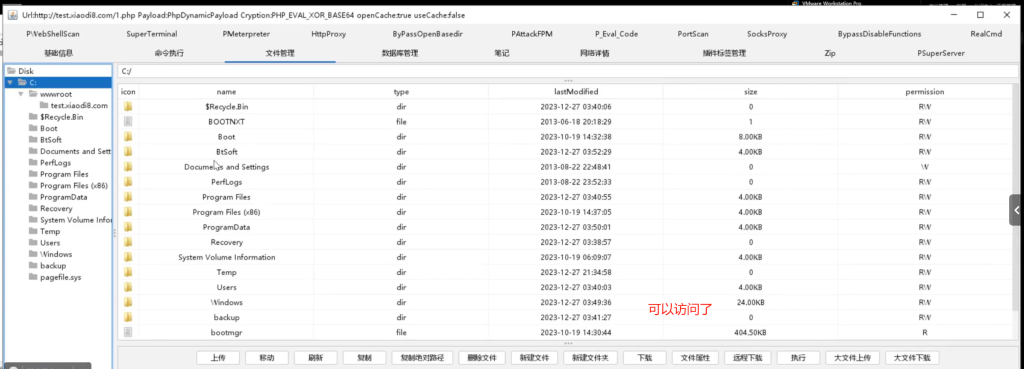The image size is (1024, 369).
Task: Click the folder icon of Boot row
Action: (x=128, y=137)
